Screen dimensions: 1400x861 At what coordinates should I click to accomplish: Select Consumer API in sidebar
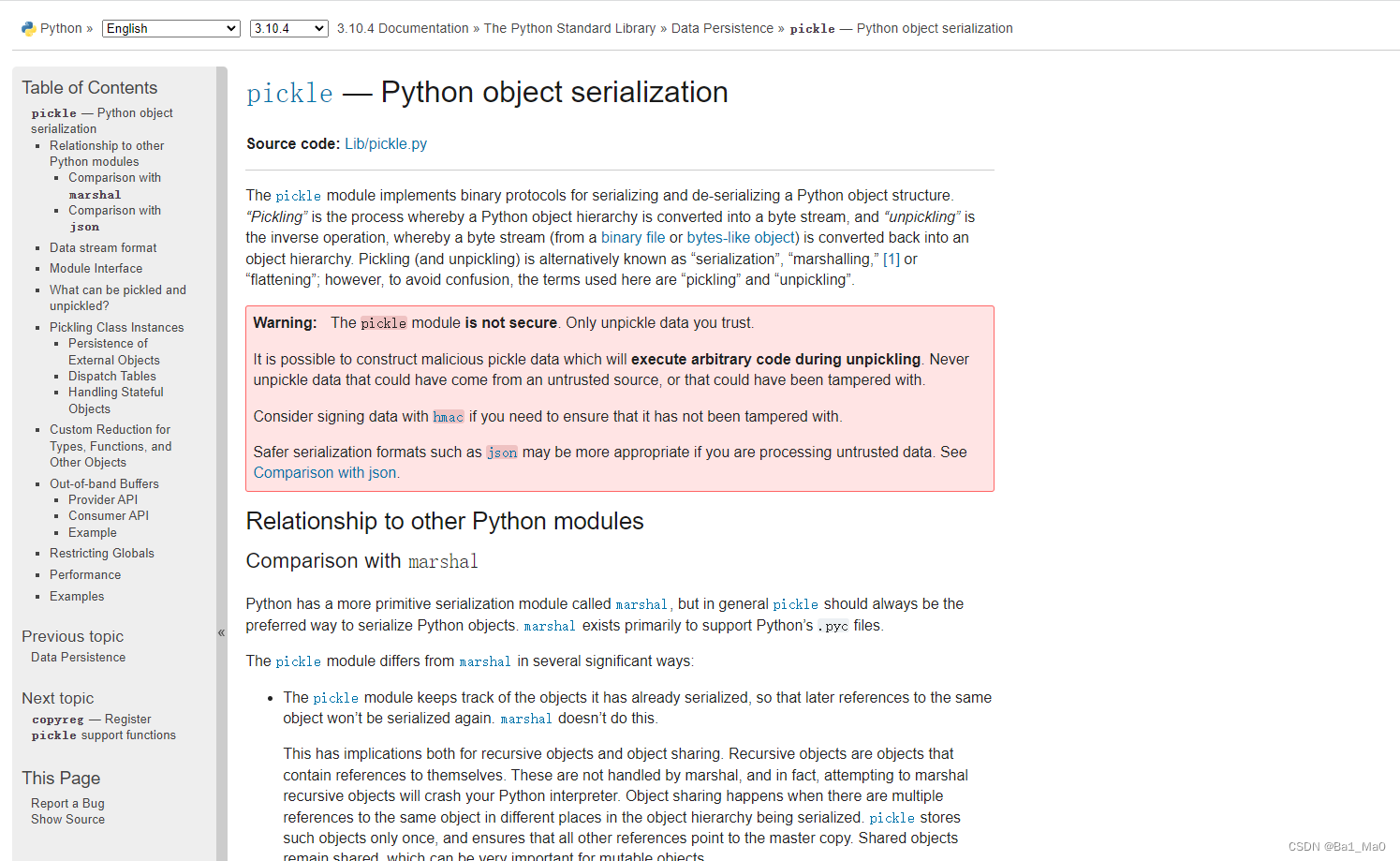pos(109,516)
